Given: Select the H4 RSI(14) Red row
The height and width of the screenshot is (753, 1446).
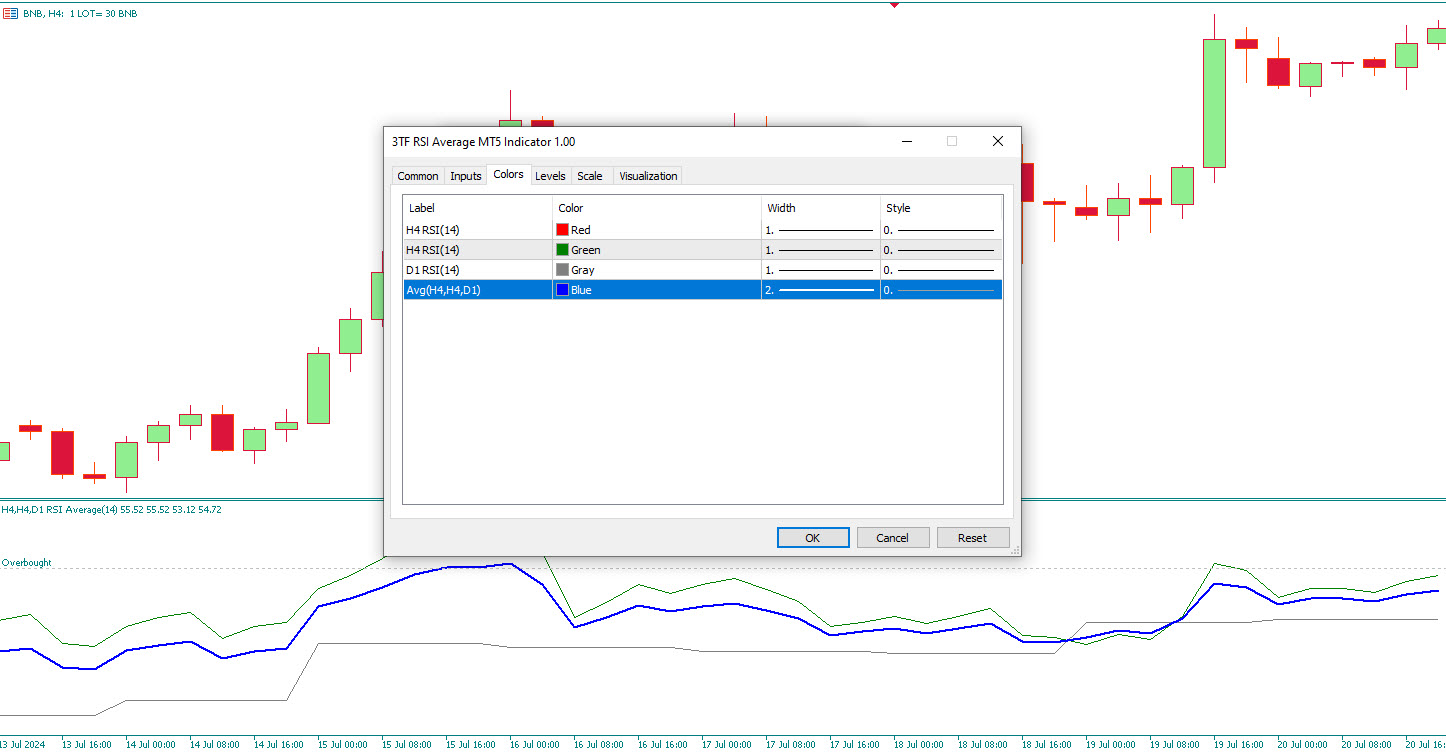Looking at the screenshot, I should coord(440,229).
